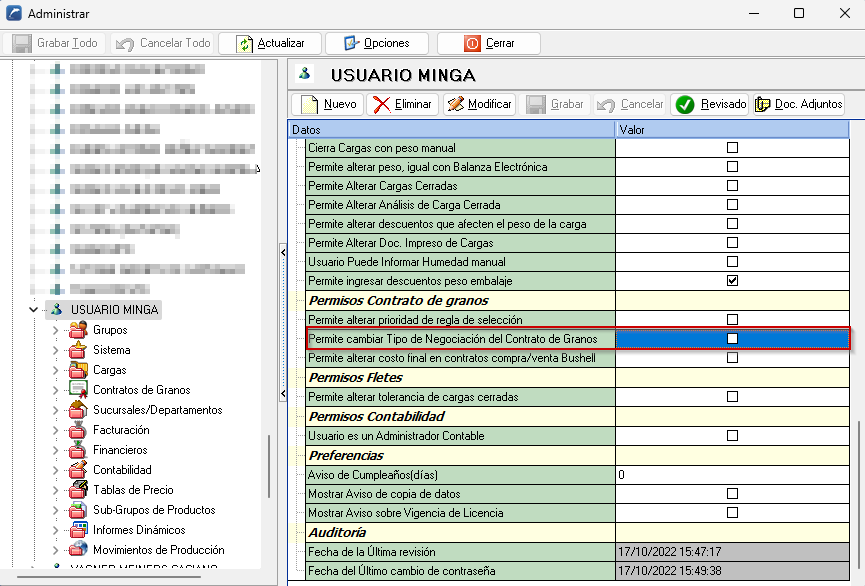
Task: Click the Doc. Adjuntos folder icon
Action: pos(763,104)
